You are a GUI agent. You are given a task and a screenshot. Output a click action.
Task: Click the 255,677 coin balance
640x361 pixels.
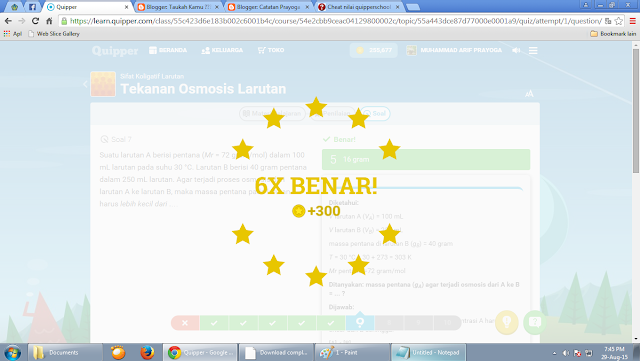coord(374,50)
